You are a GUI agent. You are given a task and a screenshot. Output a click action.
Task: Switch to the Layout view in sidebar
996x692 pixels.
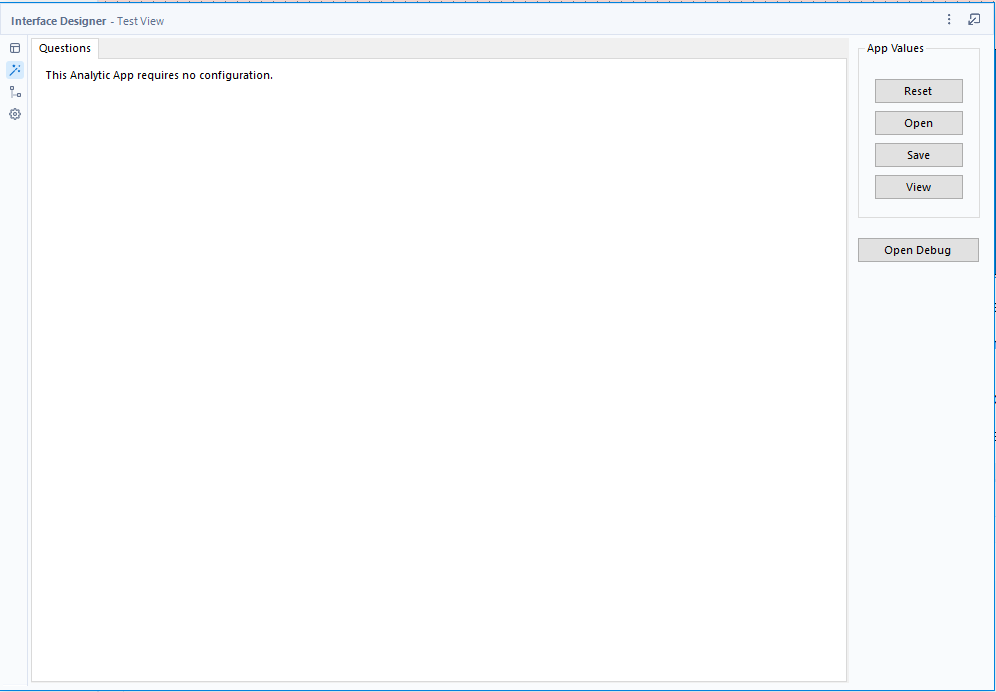pos(14,47)
